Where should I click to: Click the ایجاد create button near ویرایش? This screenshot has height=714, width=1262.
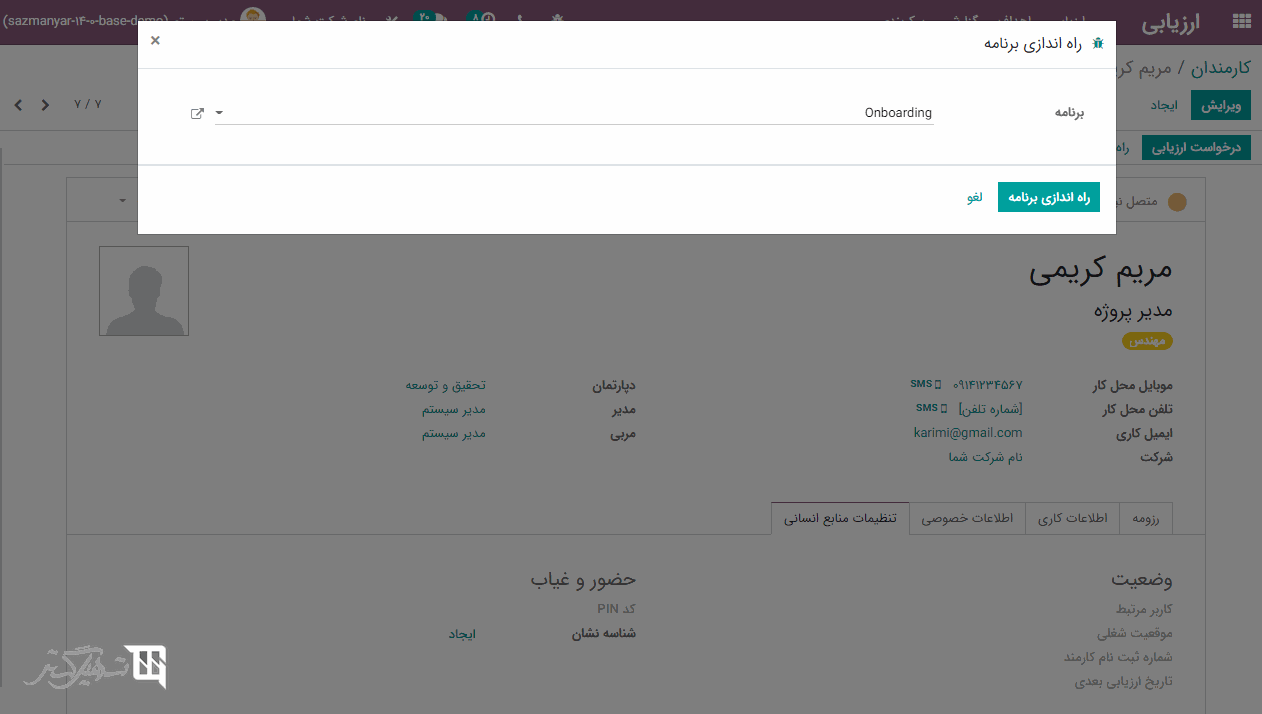click(x=1164, y=105)
